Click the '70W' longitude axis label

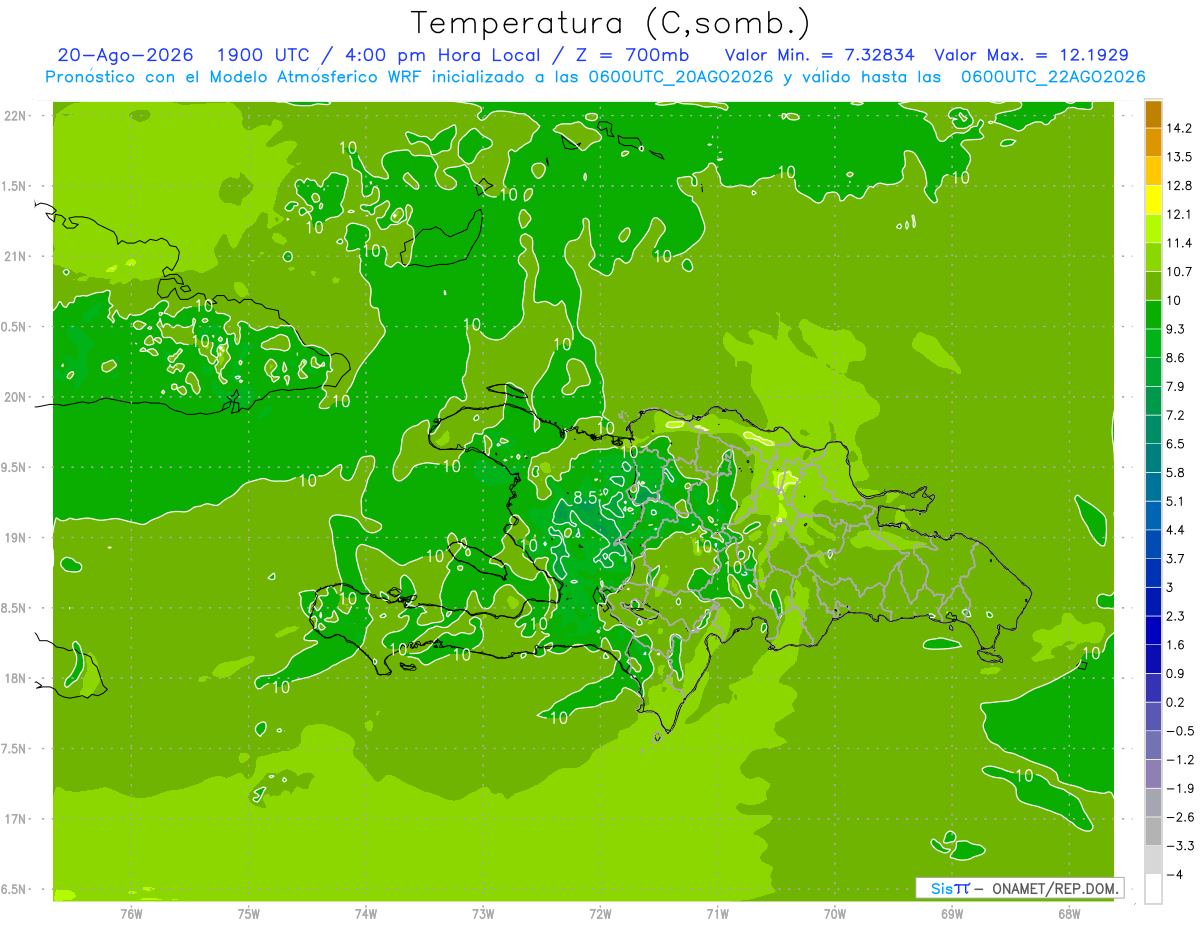click(x=835, y=913)
